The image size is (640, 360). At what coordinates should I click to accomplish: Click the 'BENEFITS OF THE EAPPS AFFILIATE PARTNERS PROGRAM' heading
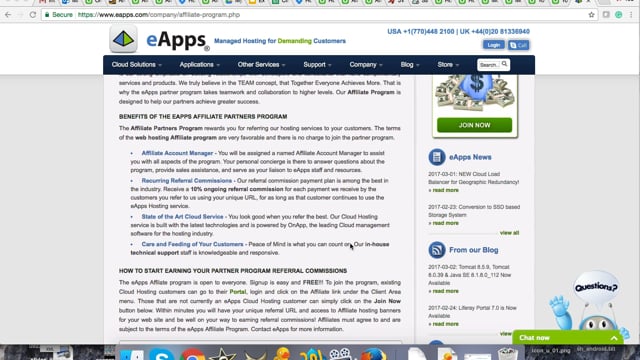(x=203, y=116)
